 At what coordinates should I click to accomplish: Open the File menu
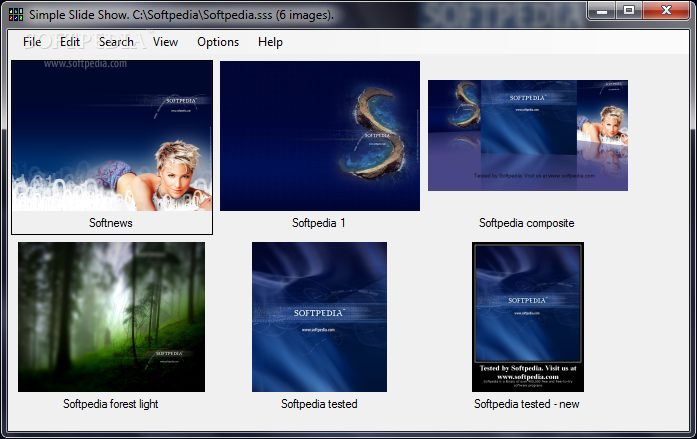tap(32, 42)
